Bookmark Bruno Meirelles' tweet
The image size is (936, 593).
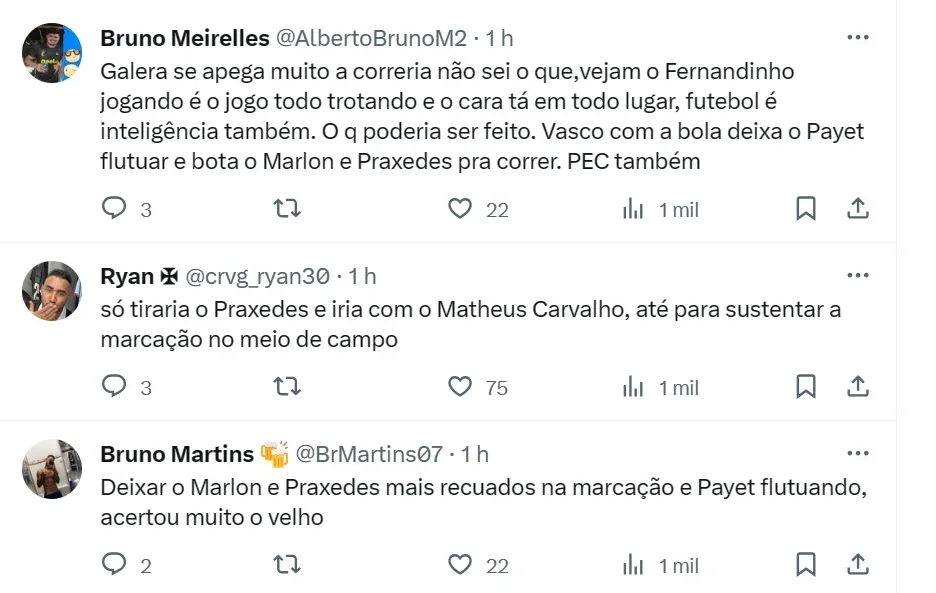(x=806, y=208)
